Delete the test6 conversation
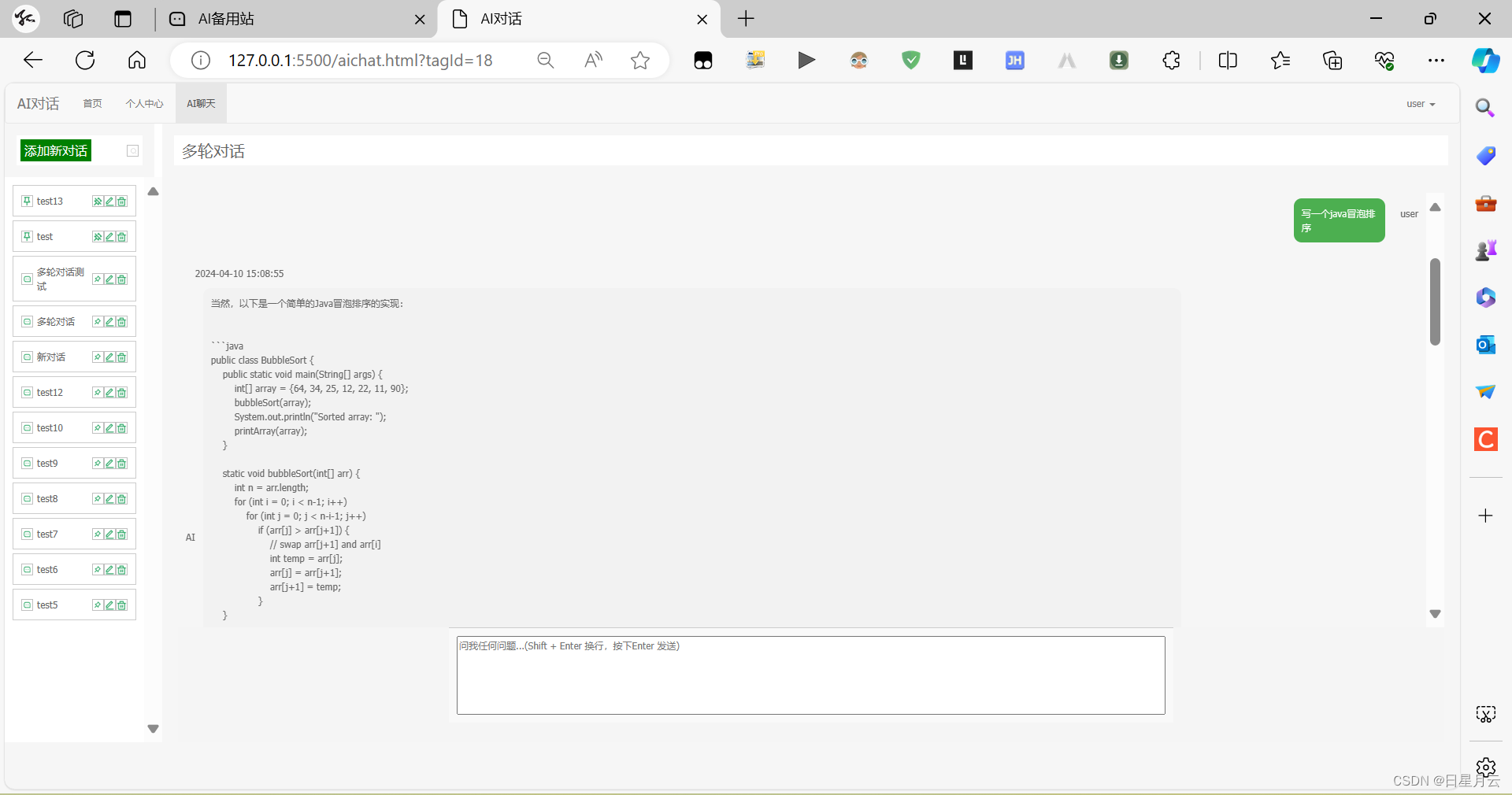 121,570
